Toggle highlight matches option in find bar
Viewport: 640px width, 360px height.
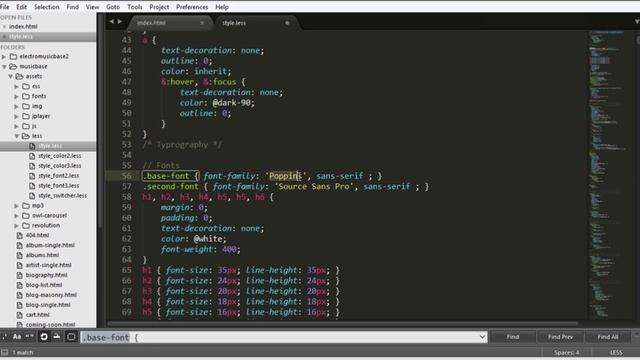coord(71,337)
